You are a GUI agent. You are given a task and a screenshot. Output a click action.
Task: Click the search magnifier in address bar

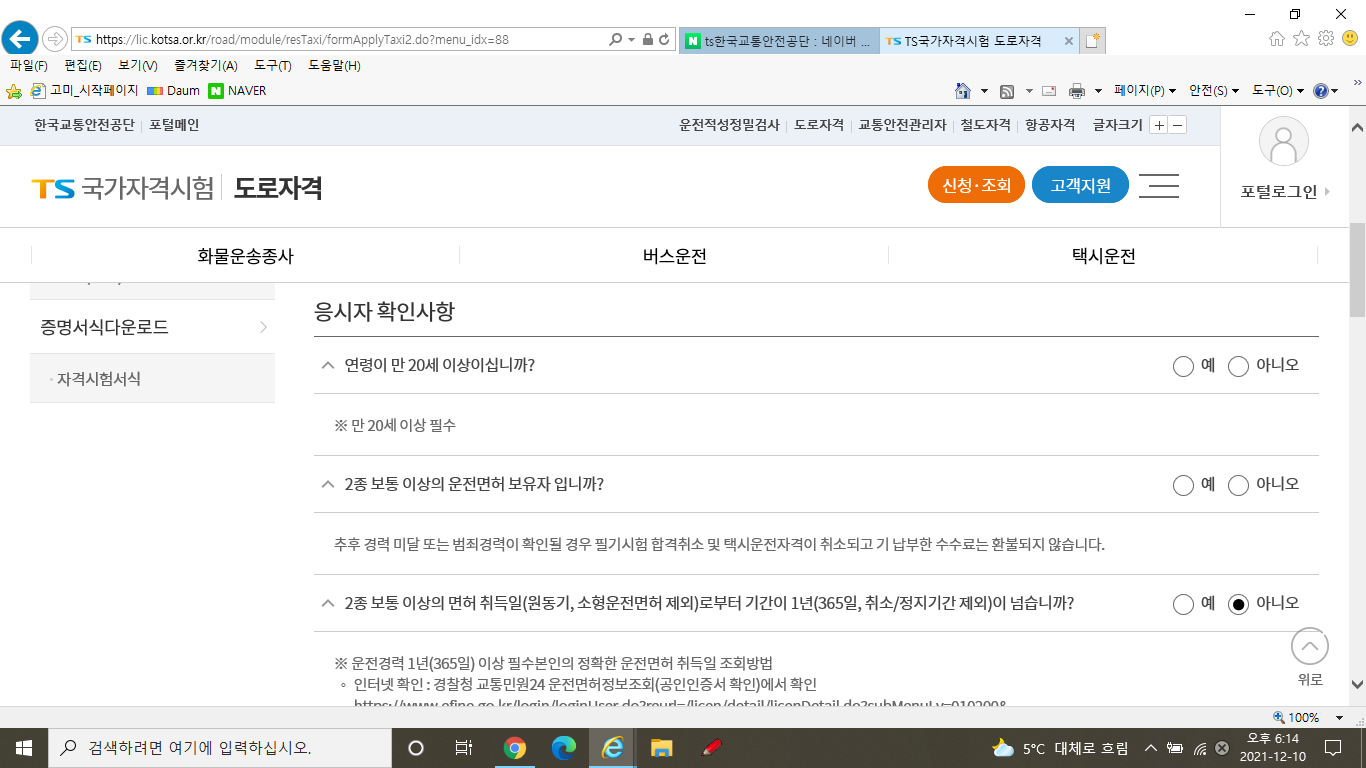pyautogui.click(x=615, y=40)
